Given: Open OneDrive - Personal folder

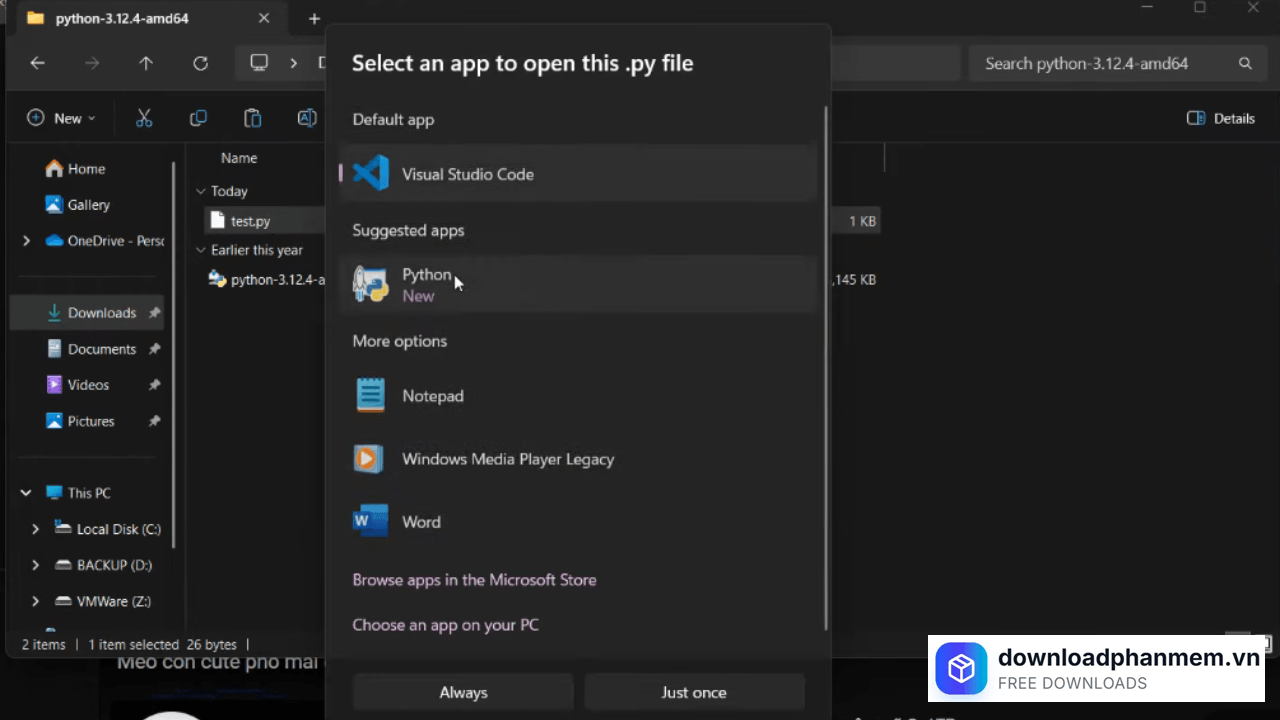Looking at the screenshot, I should click(x=104, y=241).
